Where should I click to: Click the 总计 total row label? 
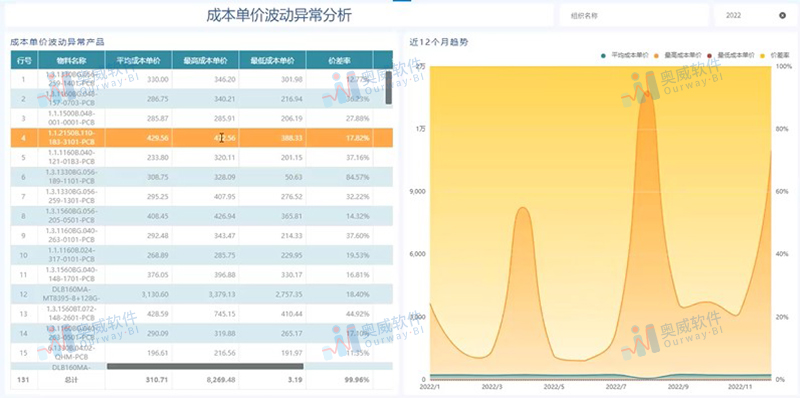click(71, 380)
